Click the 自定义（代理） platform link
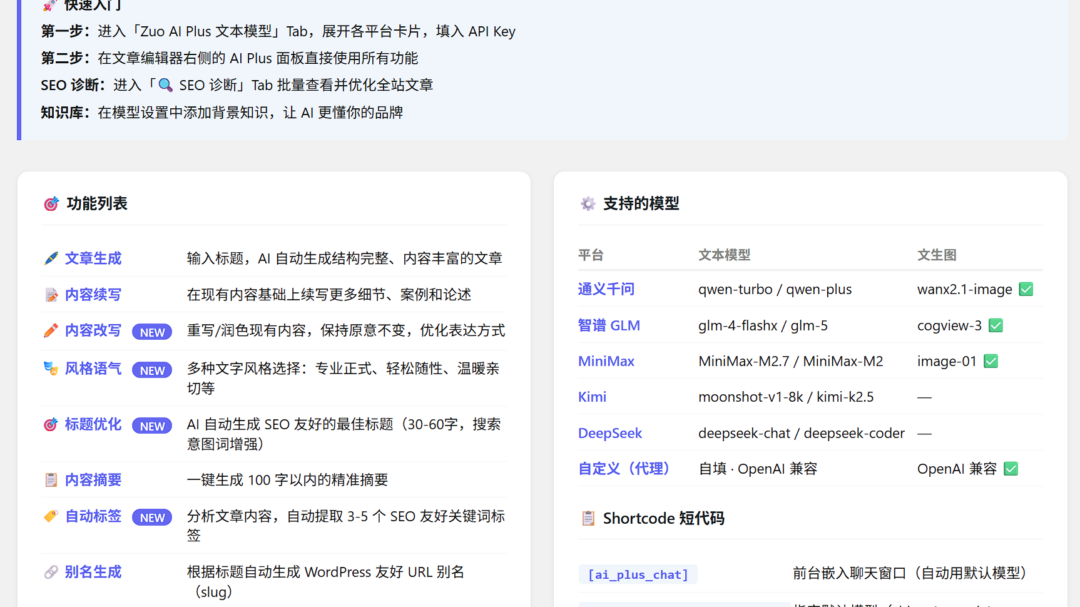 (624, 469)
